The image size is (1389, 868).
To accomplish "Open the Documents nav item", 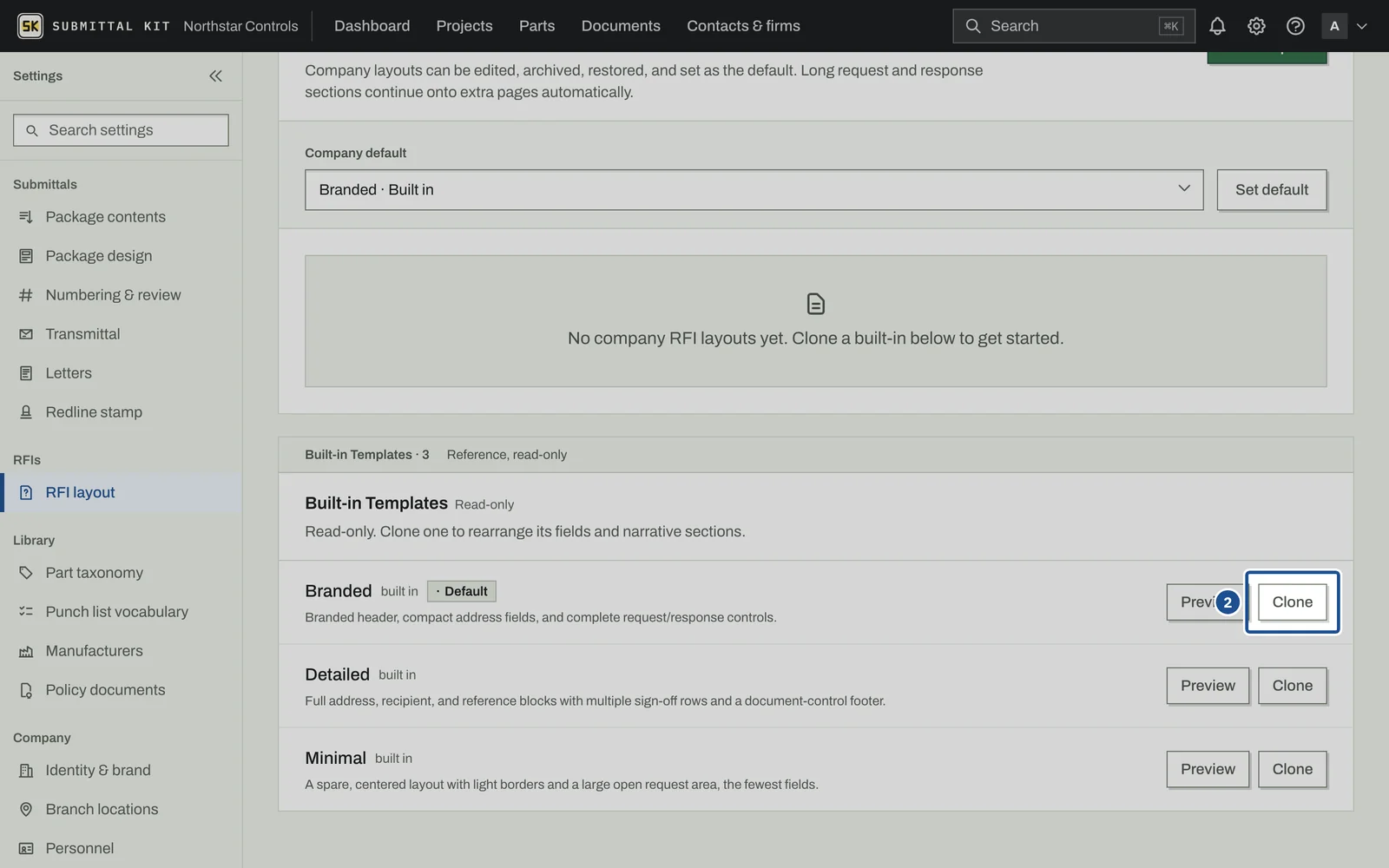I will (621, 26).
